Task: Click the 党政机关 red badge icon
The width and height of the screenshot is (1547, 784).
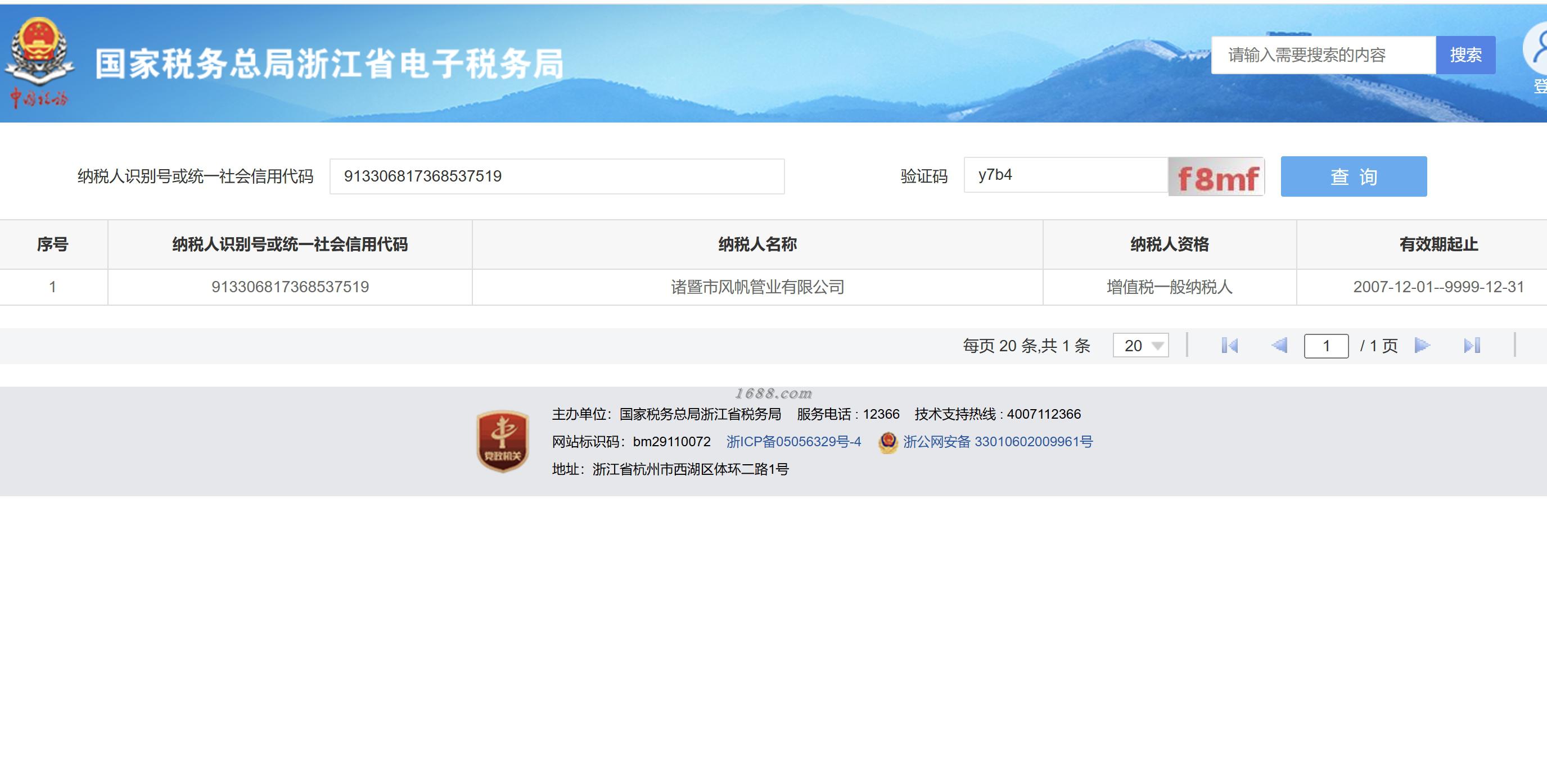Action: (x=503, y=441)
